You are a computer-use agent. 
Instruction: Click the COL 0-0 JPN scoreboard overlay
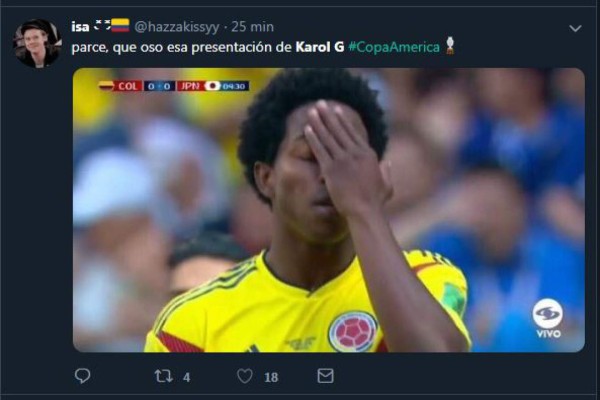(x=174, y=86)
